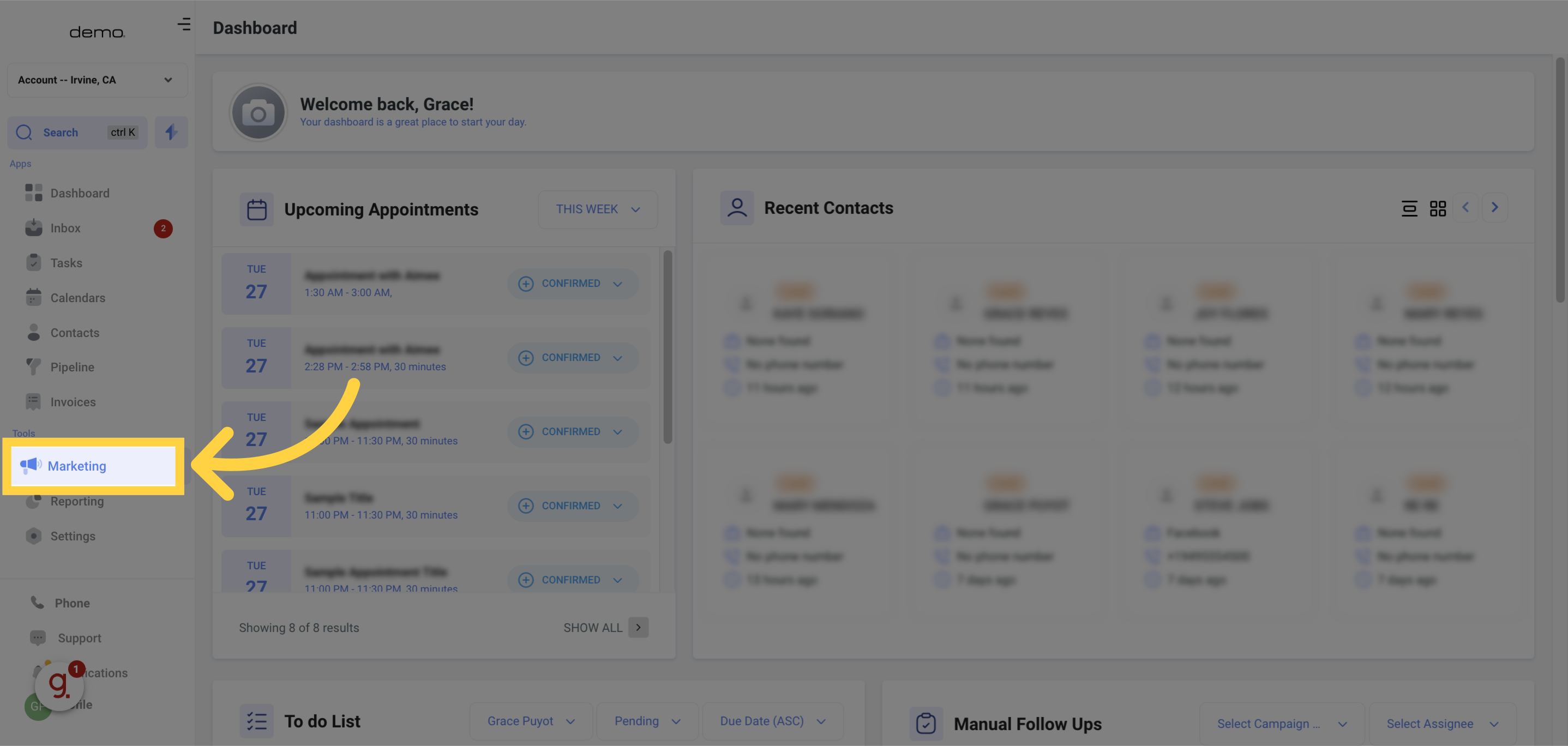The height and width of the screenshot is (746, 1568).
Task: Go to previous Recent Contacts page
Action: point(1466,207)
